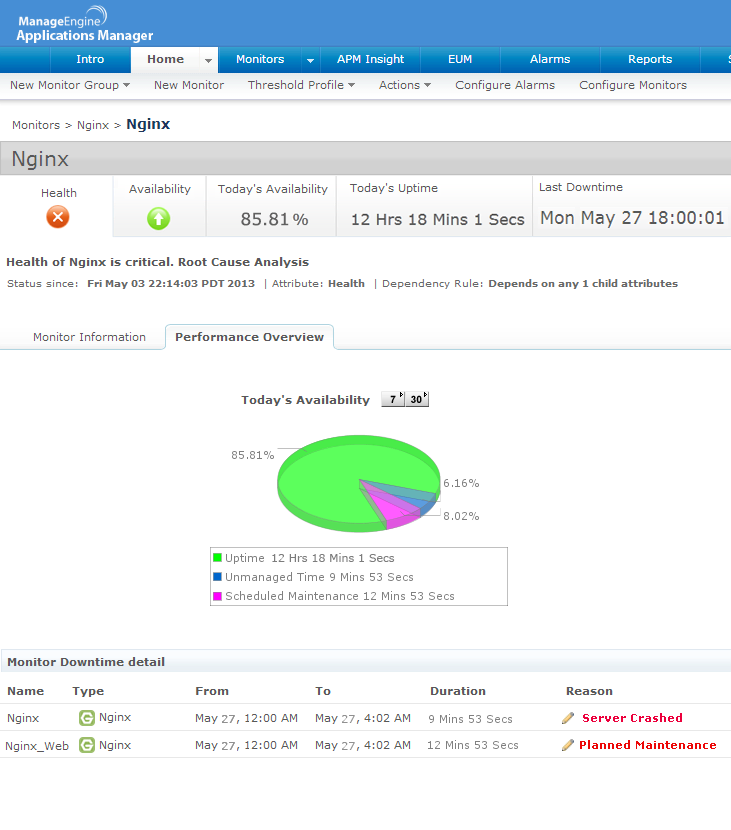Click the Nginx breadcrumb link after Monitors
Image resolution: width=731 pixels, height=830 pixels.
click(x=93, y=125)
